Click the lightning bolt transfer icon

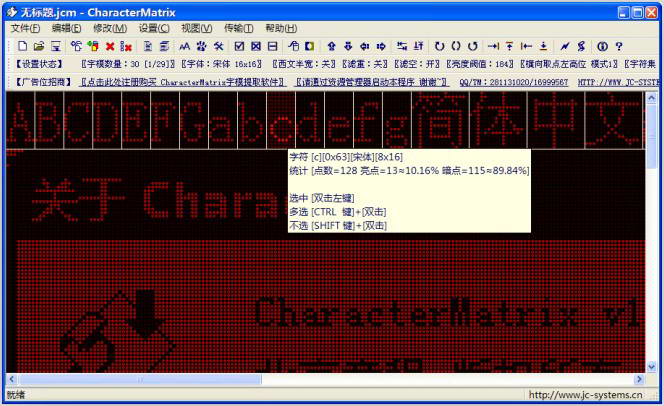(x=564, y=46)
